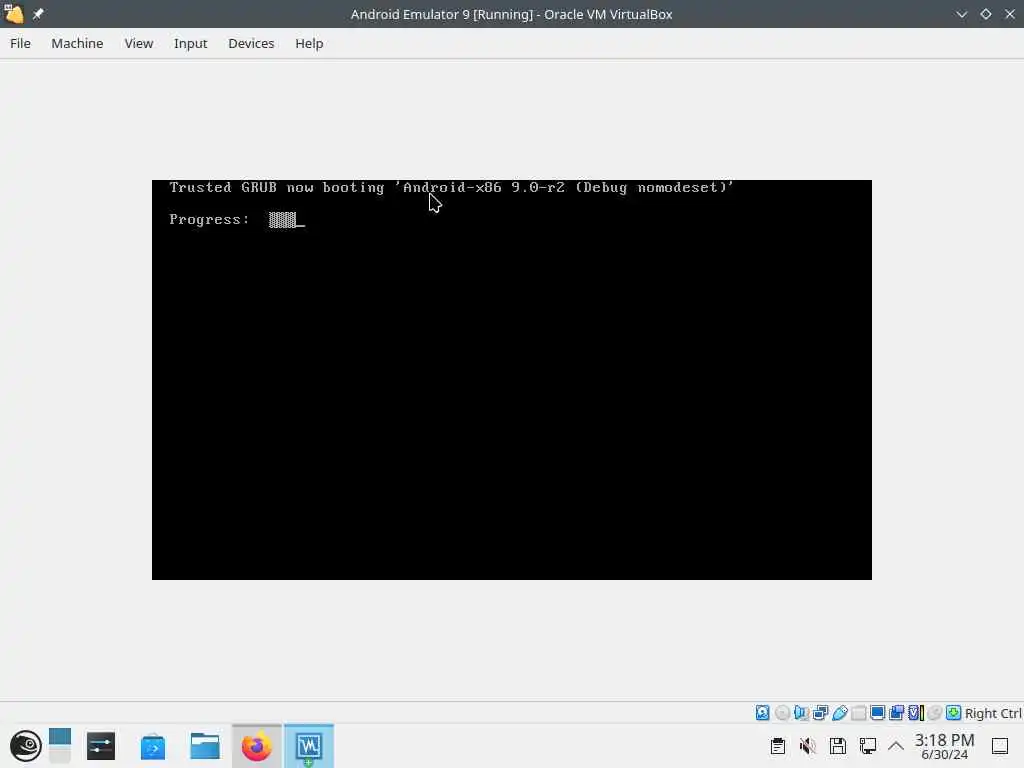Screen dimensions: 1024x768
Task: Open the clipboard tray icon
Action: click(x=778, y=746)
